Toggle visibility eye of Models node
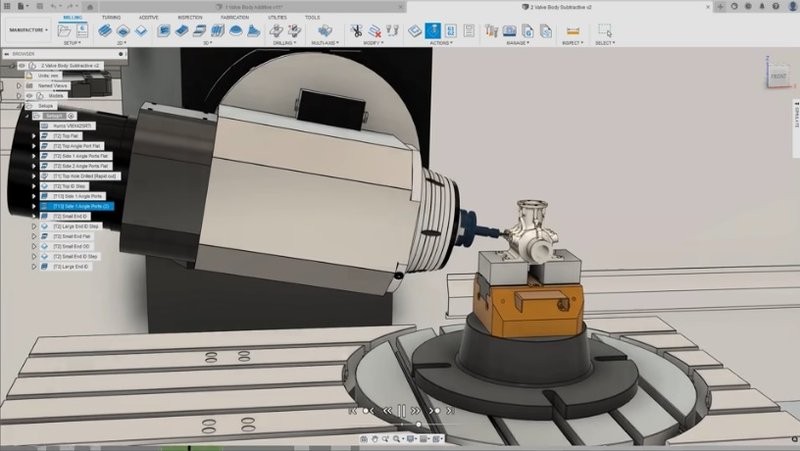Screen dimensions: 800x451 pyautogui.click(x=30, y=96)
